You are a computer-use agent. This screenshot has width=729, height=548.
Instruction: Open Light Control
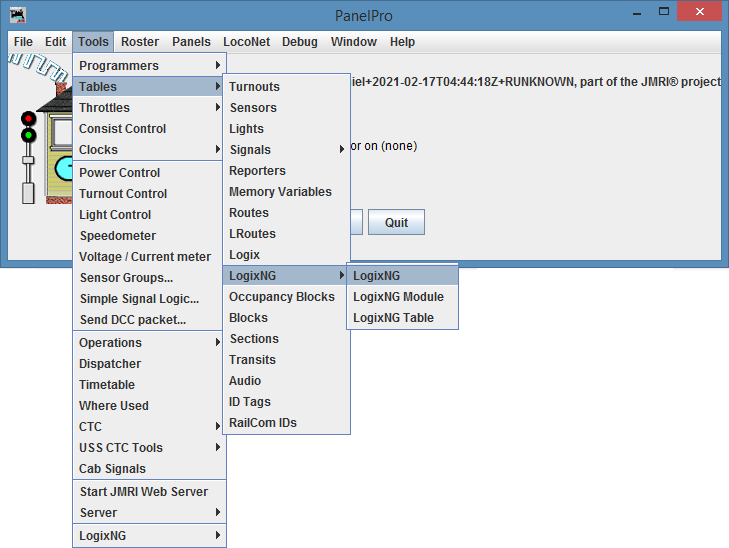[149, 215]
